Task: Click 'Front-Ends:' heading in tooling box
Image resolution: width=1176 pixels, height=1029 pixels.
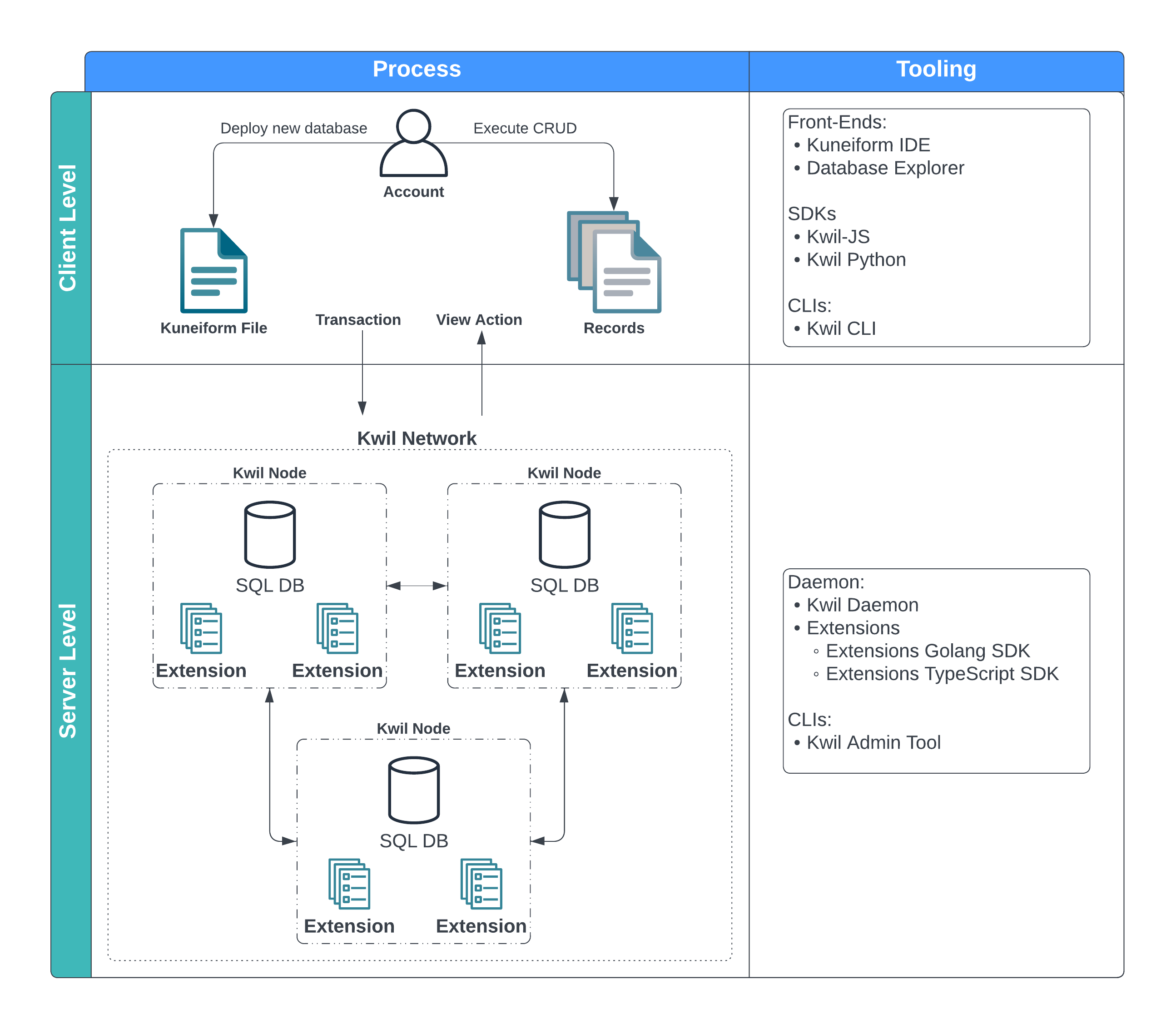Action: (x=837, y=122)
